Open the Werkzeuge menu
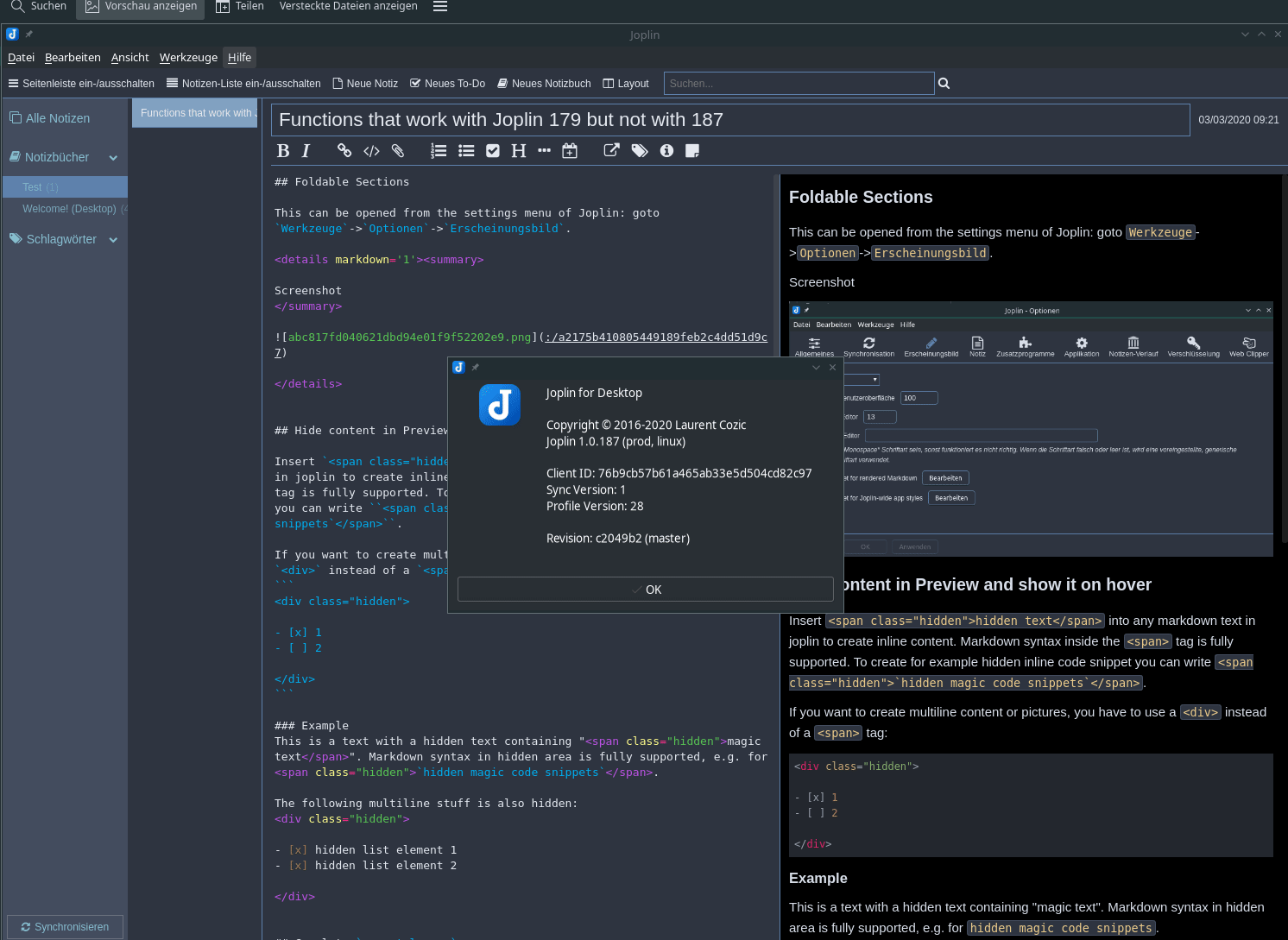This screenshot has height=940, width=1288. coord(188,57)
